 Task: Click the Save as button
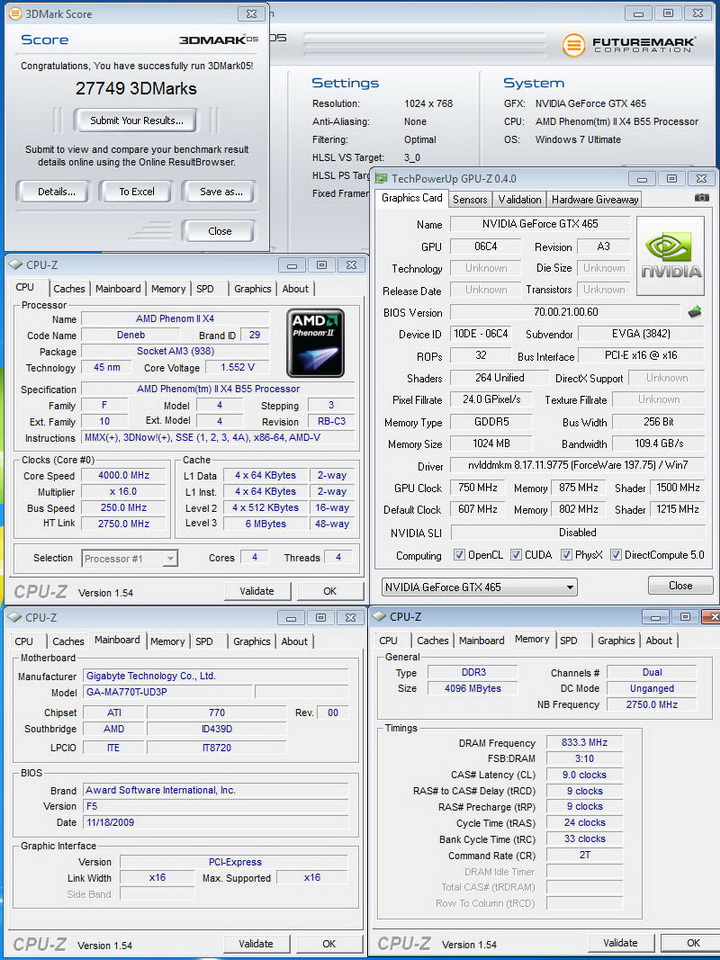tap(220, 192)
